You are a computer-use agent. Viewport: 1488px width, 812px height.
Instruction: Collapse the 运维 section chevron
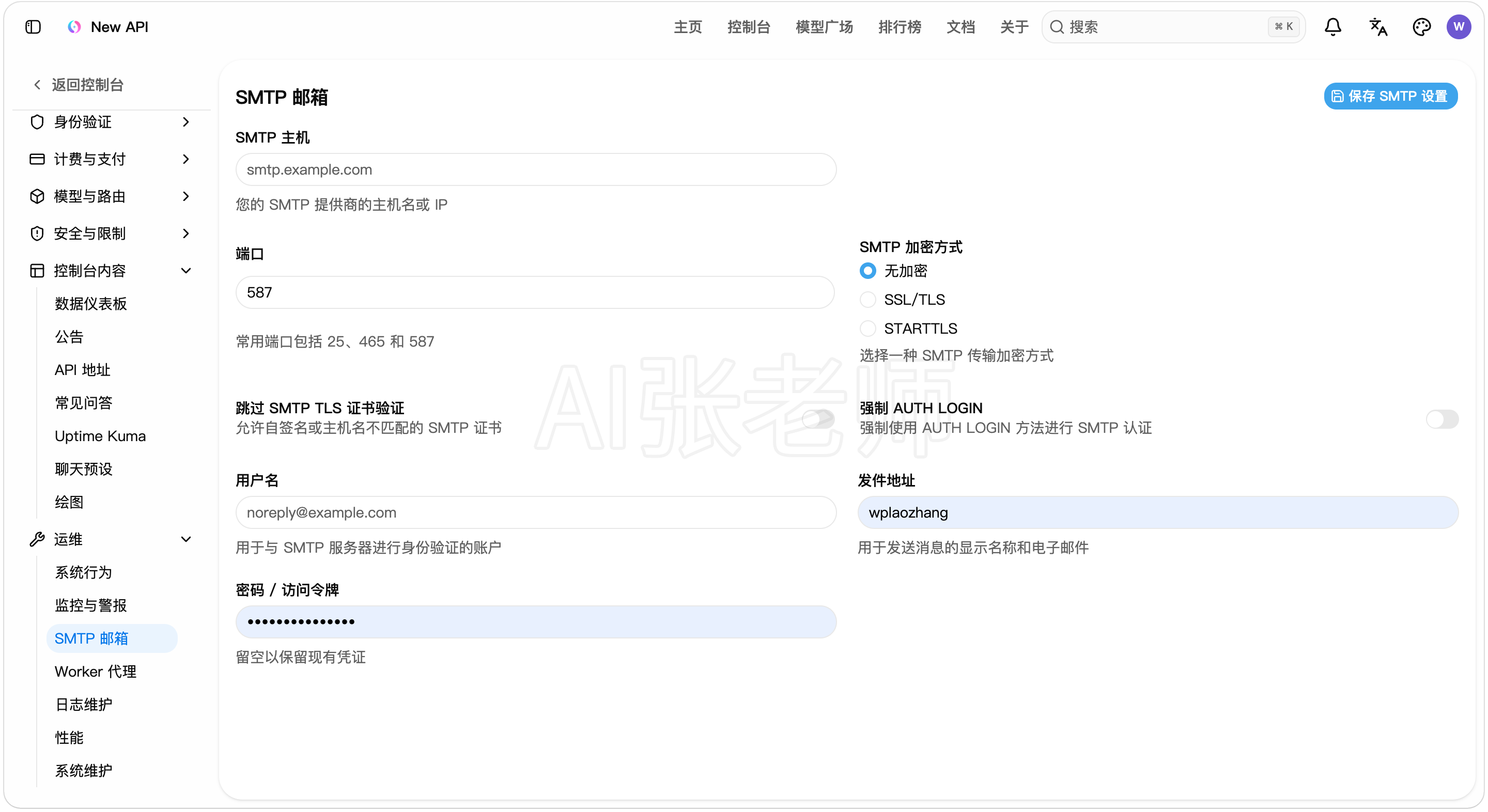[185, 539]
